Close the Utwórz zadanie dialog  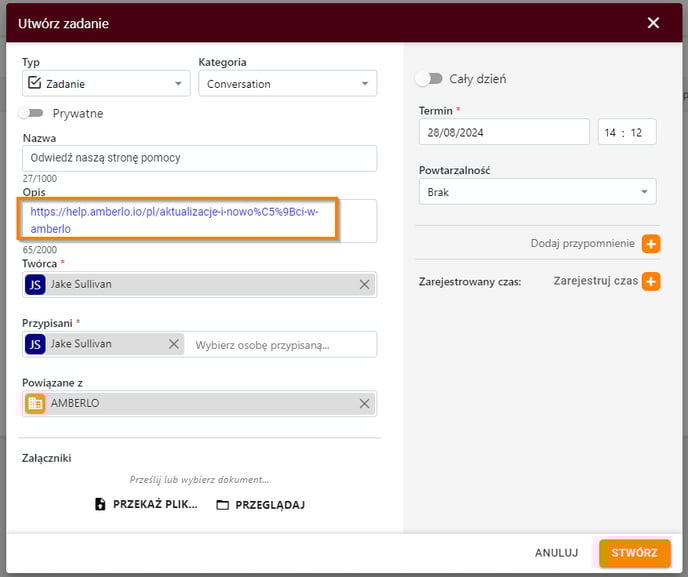coord(653,23)
